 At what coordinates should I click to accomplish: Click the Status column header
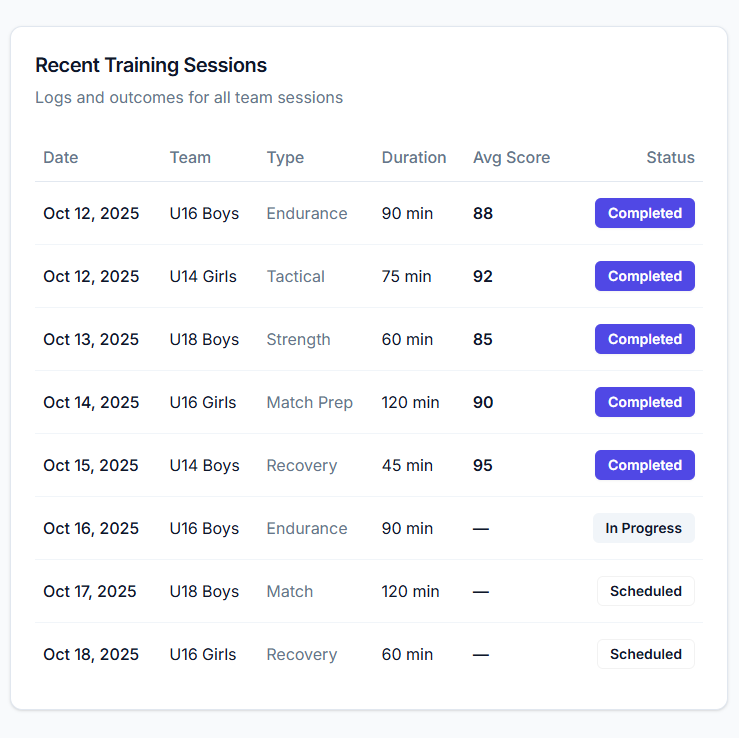pos(670,157)
